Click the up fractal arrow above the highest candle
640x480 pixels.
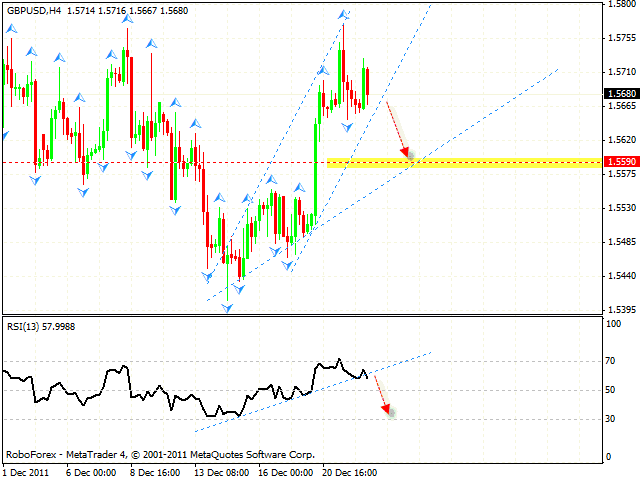point(343,15)
